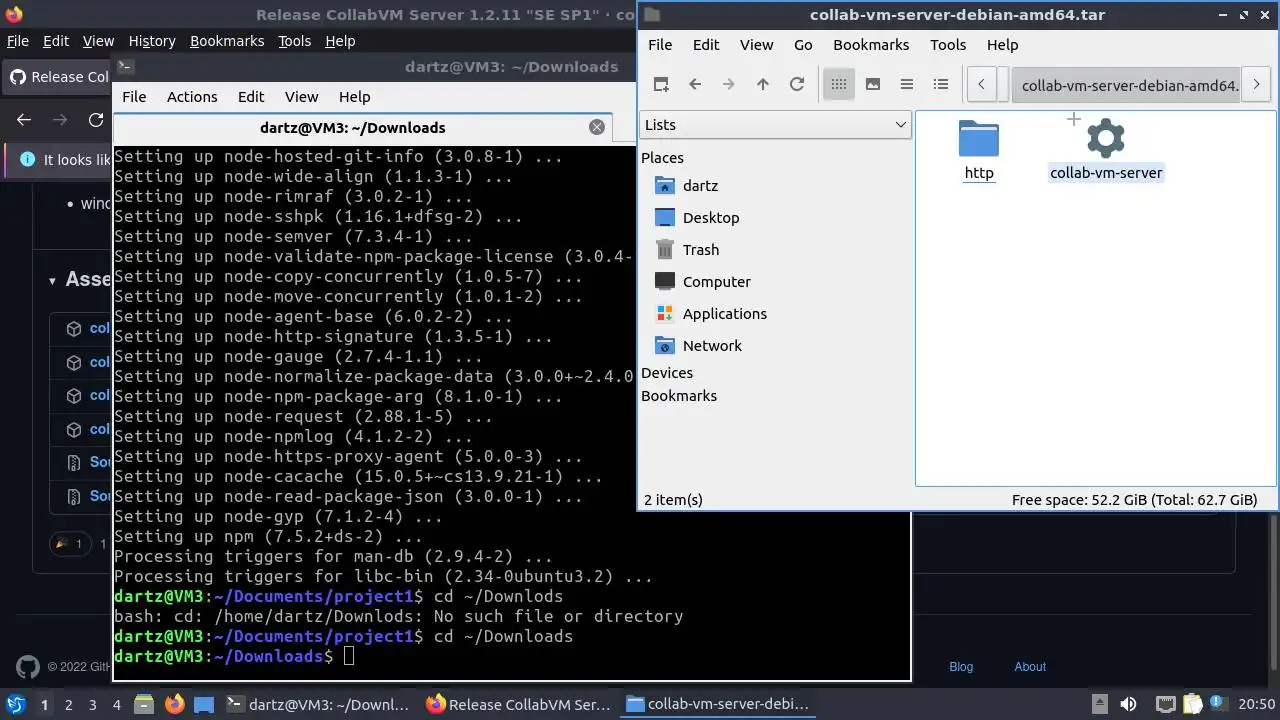Select the dartz@VM3: ~/Downloads terminal tab

(352, 127)
